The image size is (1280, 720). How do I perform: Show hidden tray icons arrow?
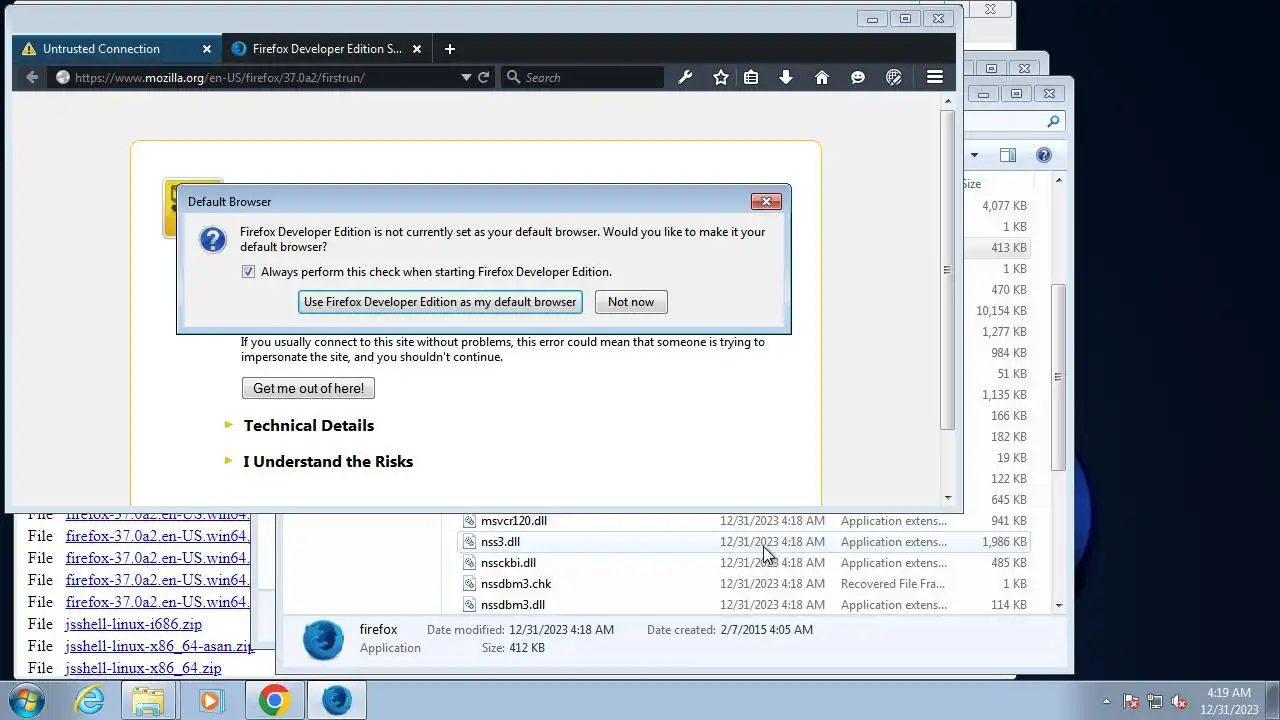point(1106,702)
